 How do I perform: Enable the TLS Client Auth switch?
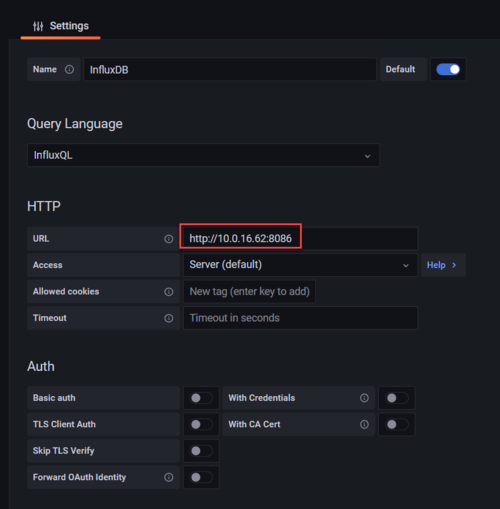point(201,424)
